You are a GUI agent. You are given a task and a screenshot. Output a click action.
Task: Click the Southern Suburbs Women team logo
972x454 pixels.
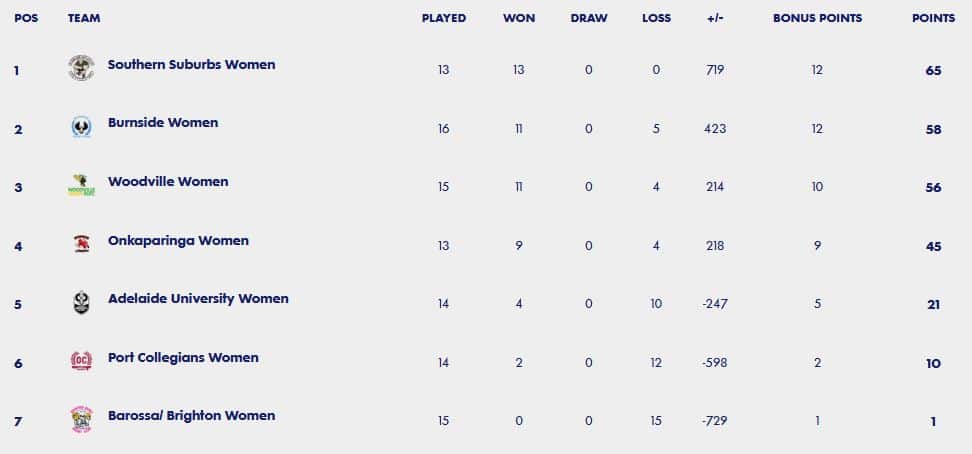point(81,68)
